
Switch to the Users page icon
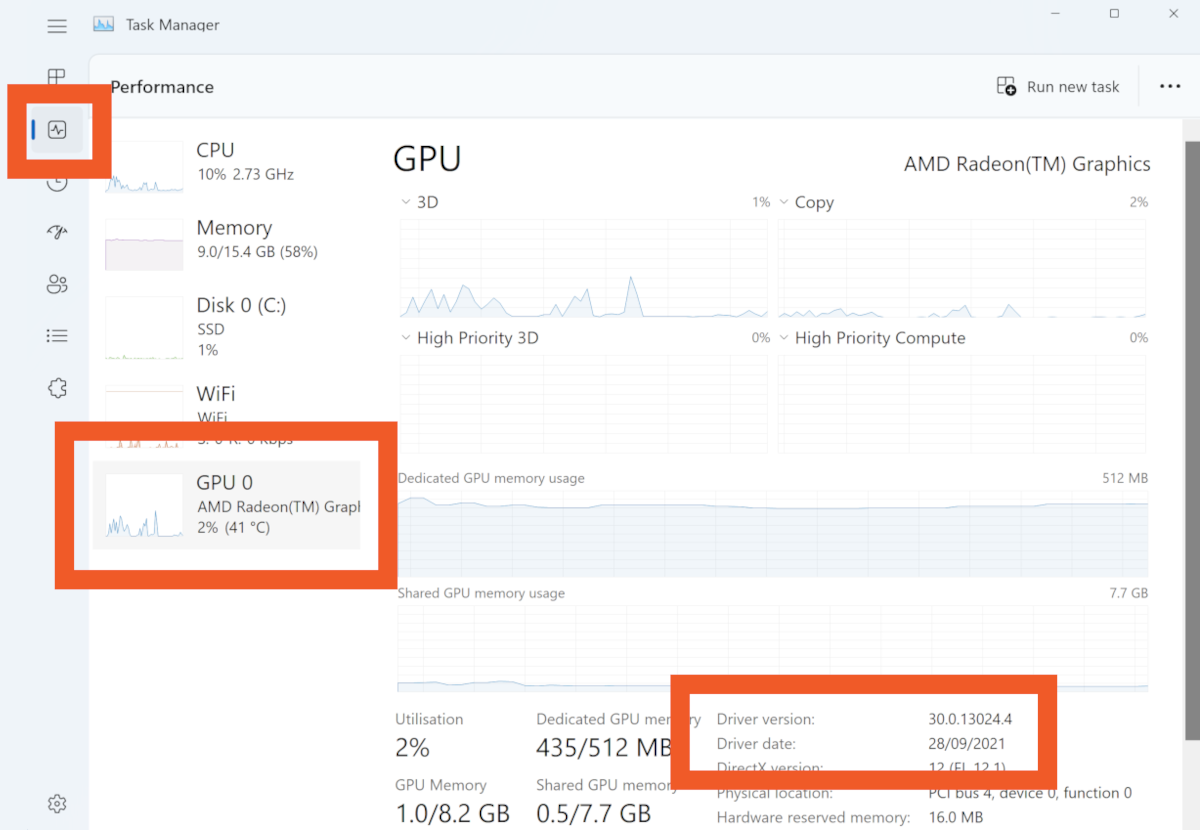[57, 285]
